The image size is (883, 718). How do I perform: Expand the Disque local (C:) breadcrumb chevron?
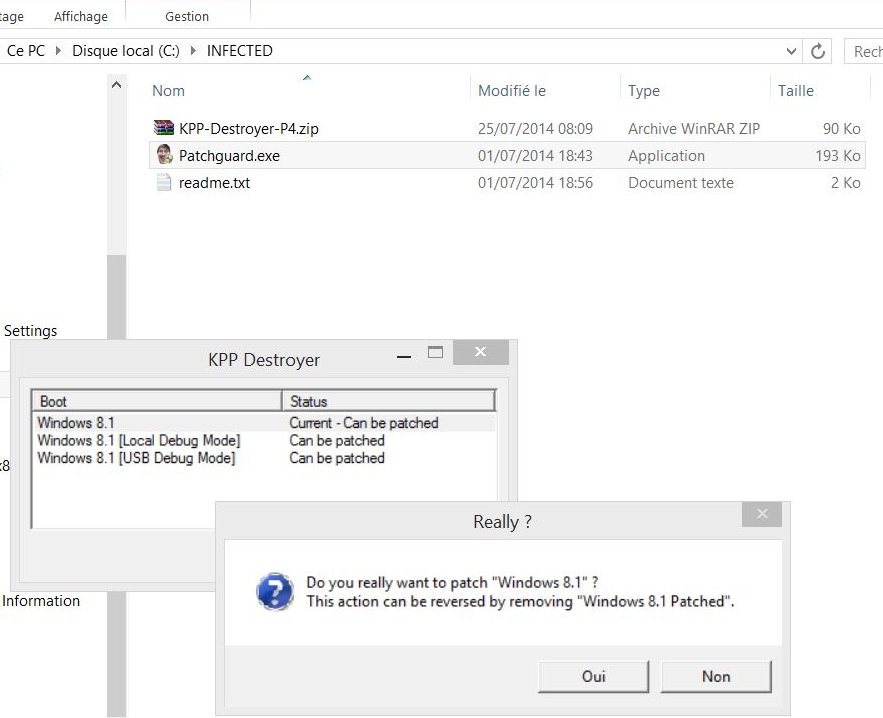(x=193, y=51)
